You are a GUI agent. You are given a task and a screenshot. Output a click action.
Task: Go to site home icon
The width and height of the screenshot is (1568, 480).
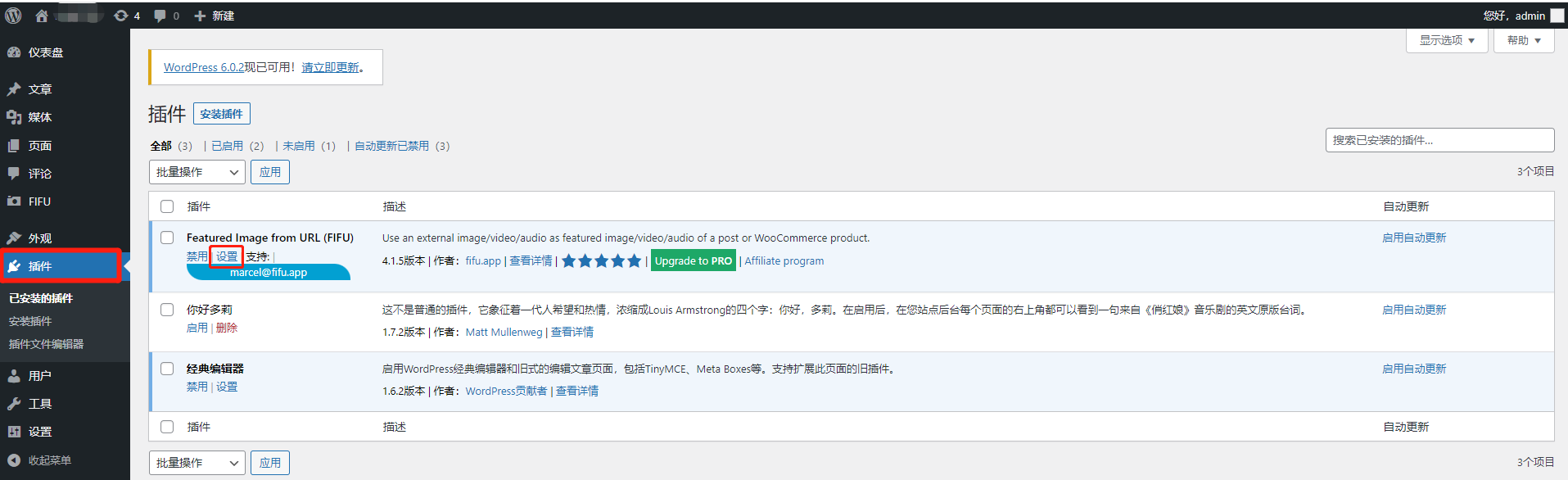(x=42, y=16)
